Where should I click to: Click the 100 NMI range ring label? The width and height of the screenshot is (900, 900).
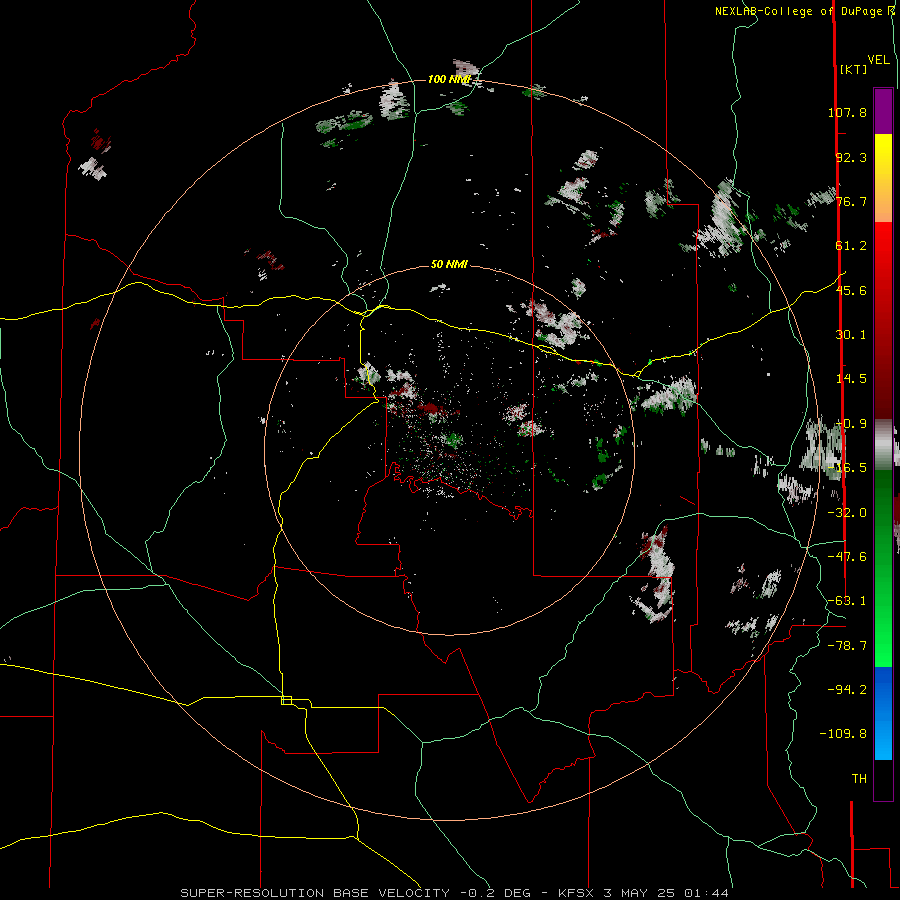[449, 79]
